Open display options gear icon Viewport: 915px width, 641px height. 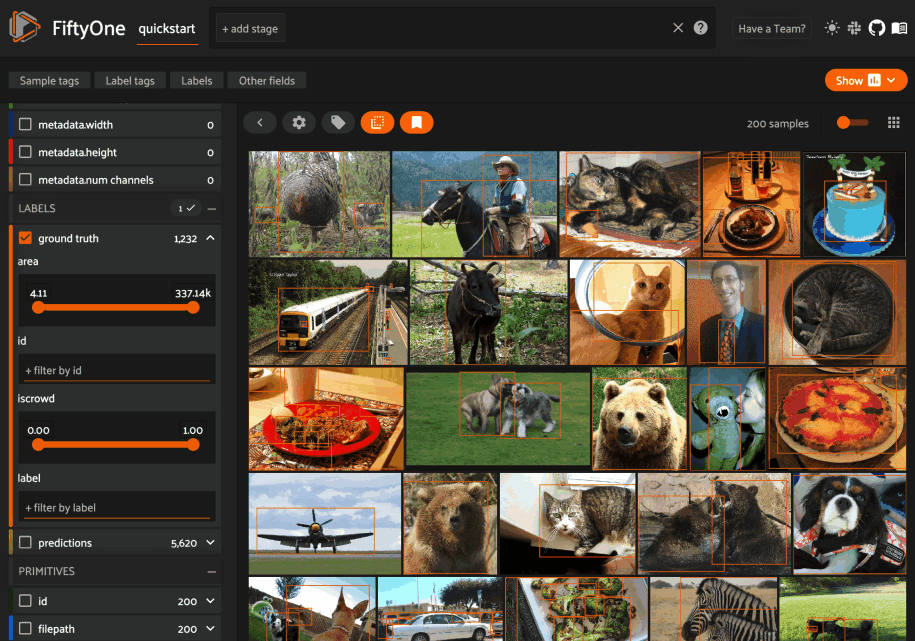[299, 123]
